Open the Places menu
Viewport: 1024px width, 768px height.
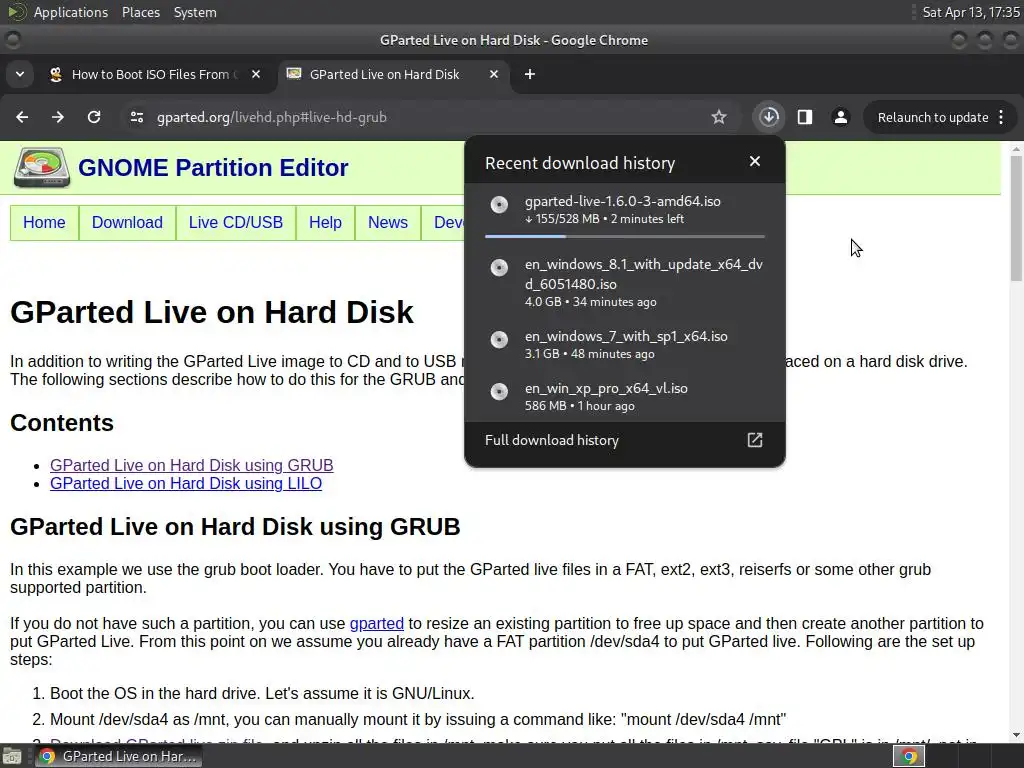click(140, 12)
